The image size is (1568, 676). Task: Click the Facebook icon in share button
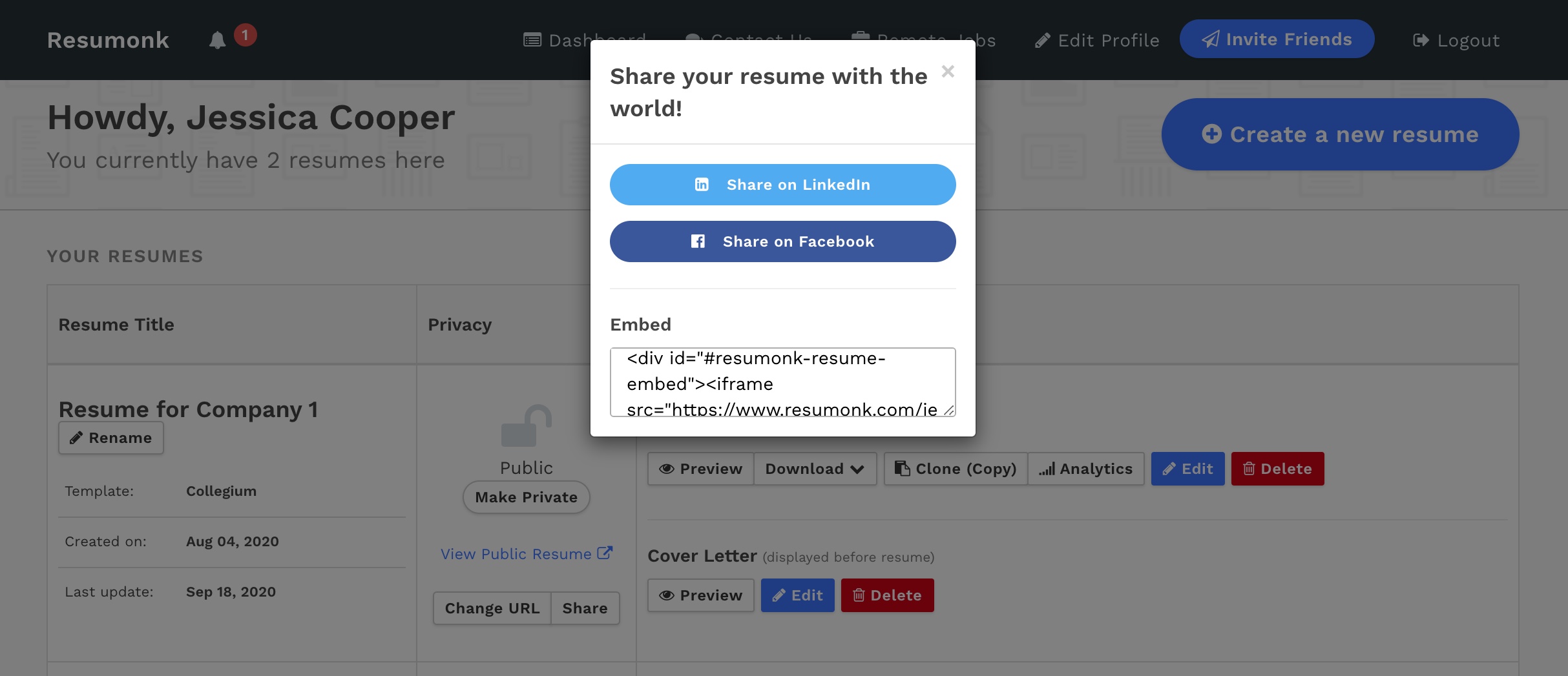(x=698, y=241)
